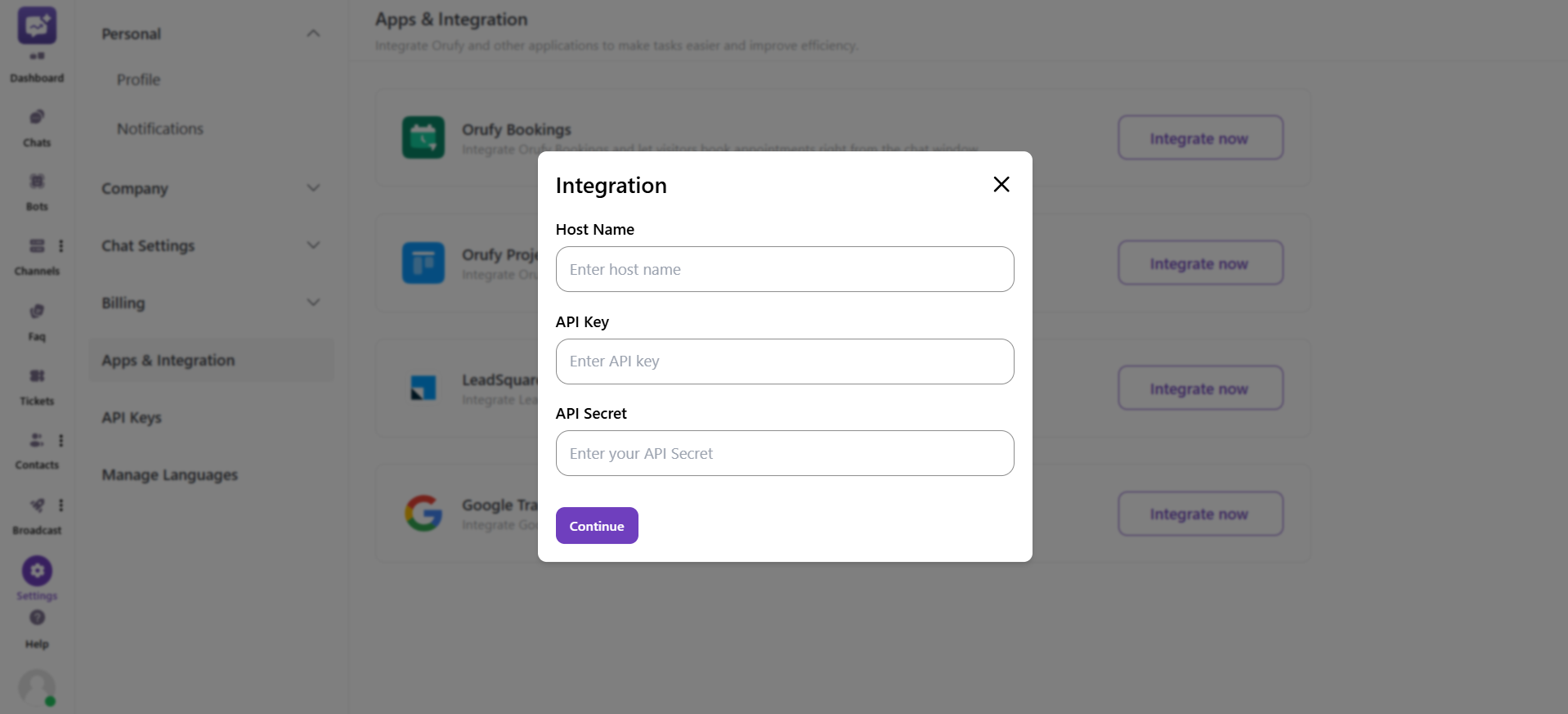Click Integrate now for Orufy Projects
Viewport: 1568px width, 714px height.
click(x=1200, y=263)
